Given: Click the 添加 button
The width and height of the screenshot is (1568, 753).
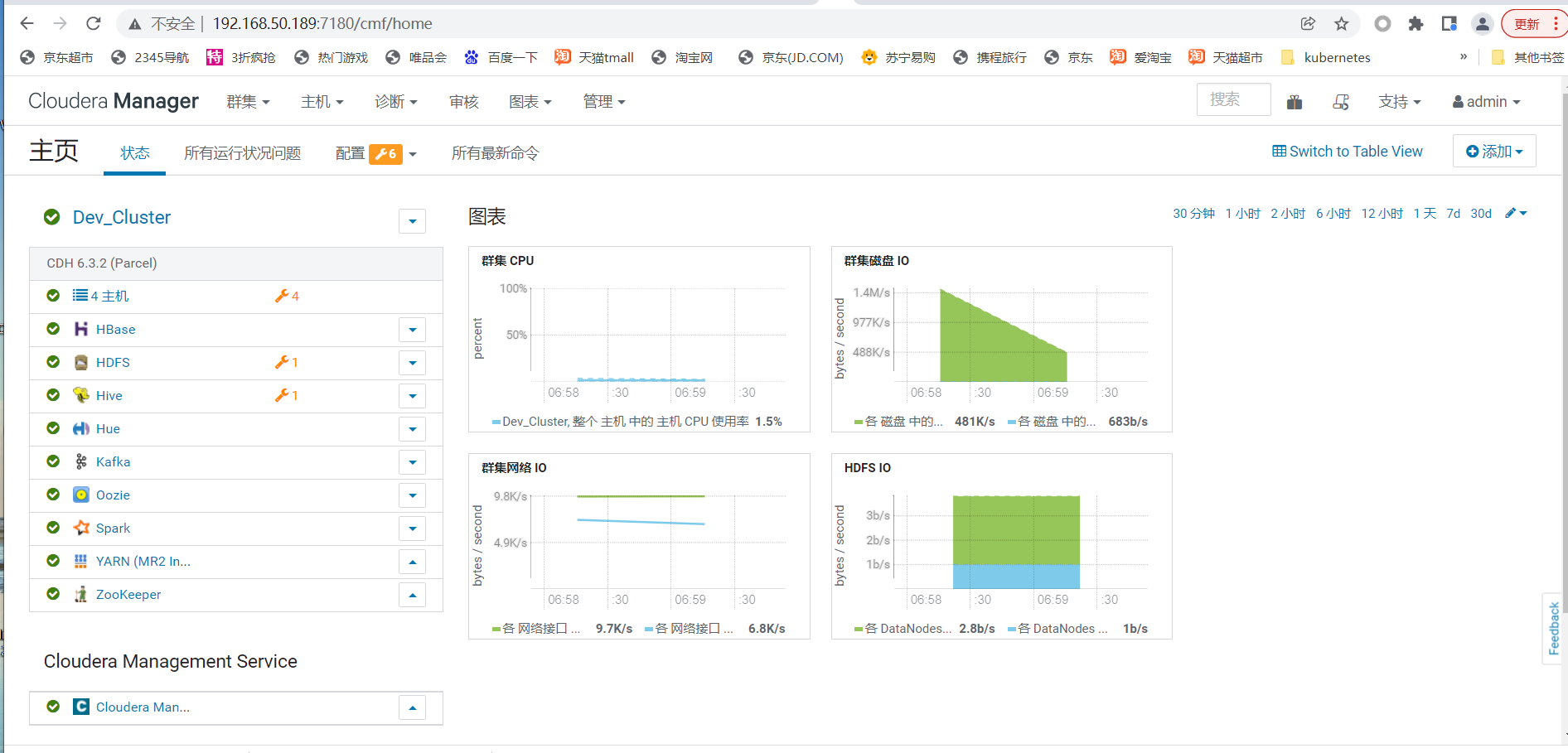Looking at the screenshot, I should (x=1494, y=152).
